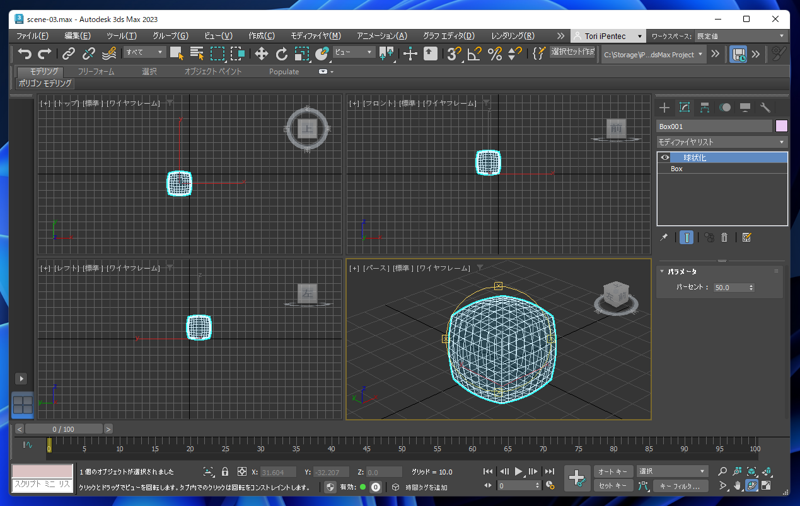The height and width of the screenshot is (506, 800).
Task: Activate the Select Object tool
Action: click(177, 54)
